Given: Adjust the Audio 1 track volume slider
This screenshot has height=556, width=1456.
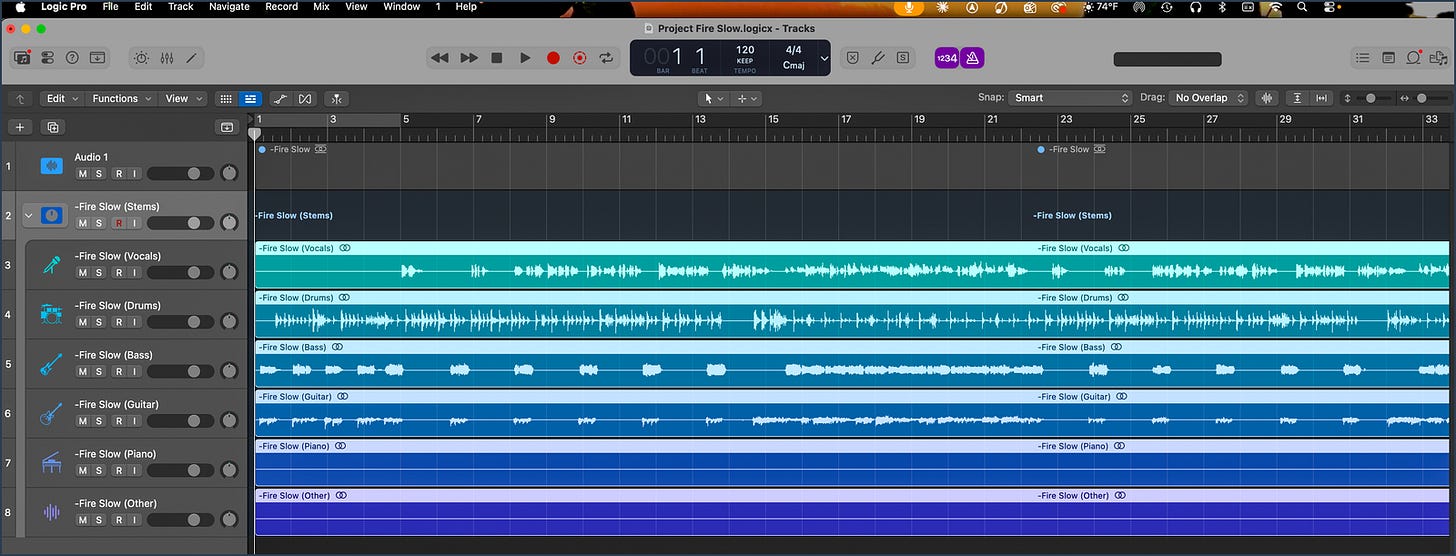Looking at the screenshot, I should [x=180, y=173].
